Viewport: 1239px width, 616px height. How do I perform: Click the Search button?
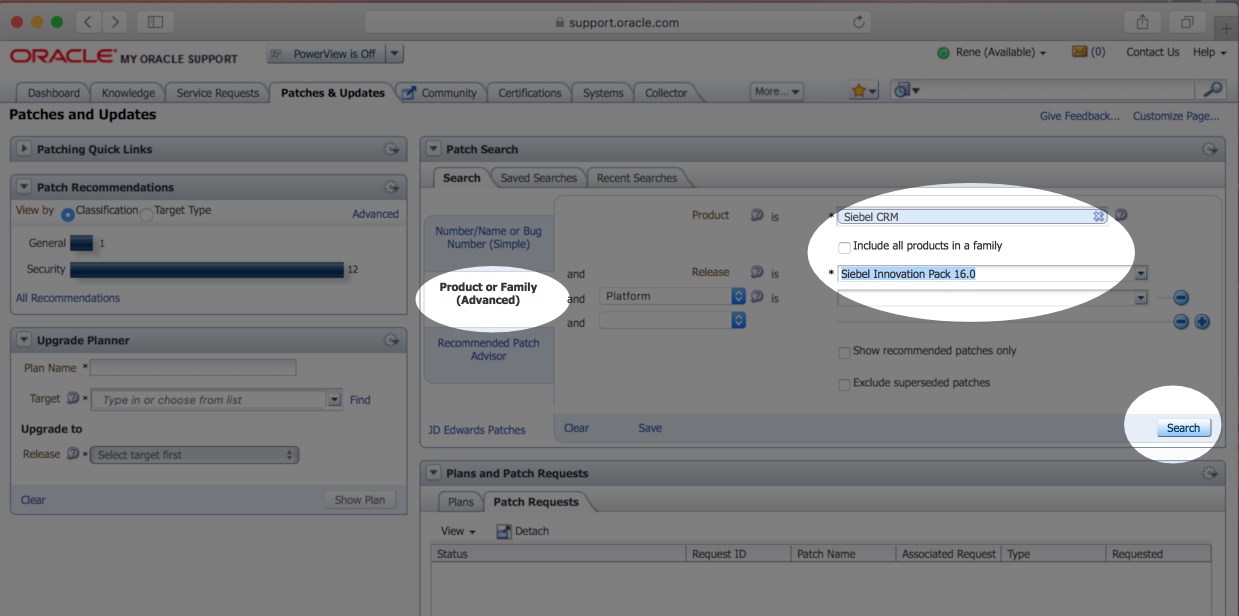click(x=1183, y=428)
